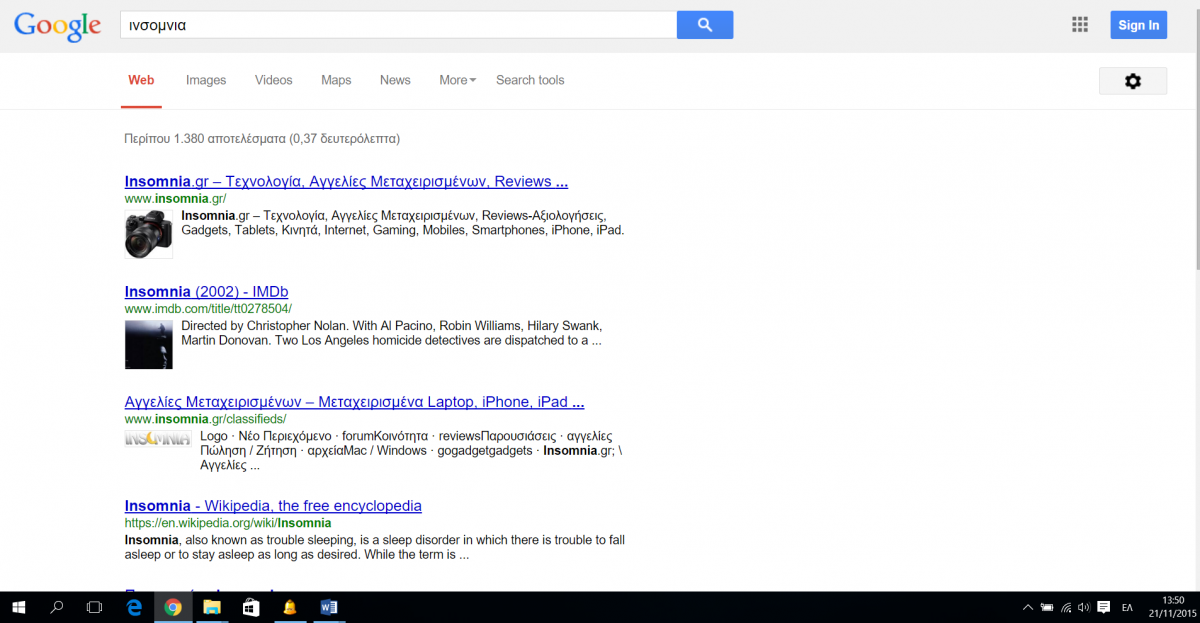Click the en.wikipedia.org/wiki/Insomnia URL

coord(228,523)
